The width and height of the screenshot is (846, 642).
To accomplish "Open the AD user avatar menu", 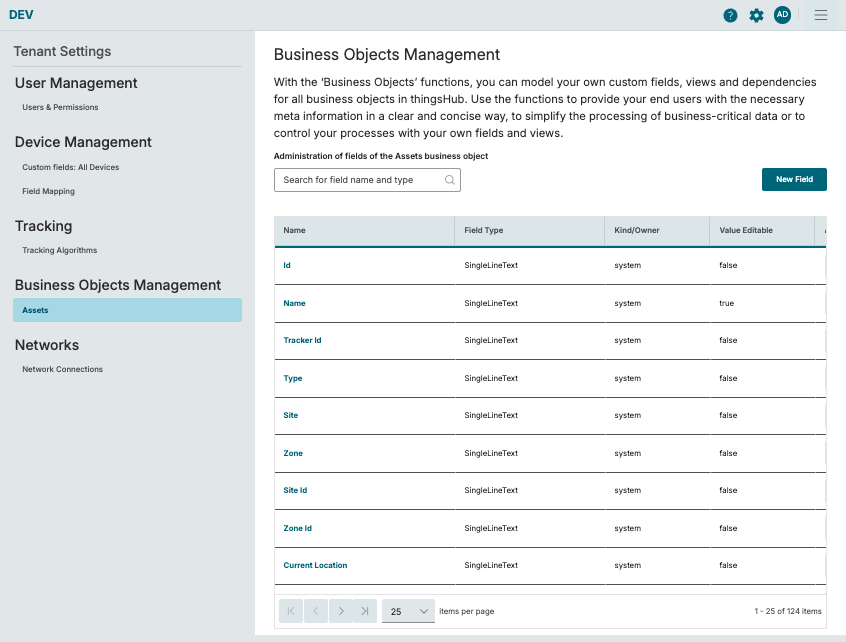I will [782, 15].
